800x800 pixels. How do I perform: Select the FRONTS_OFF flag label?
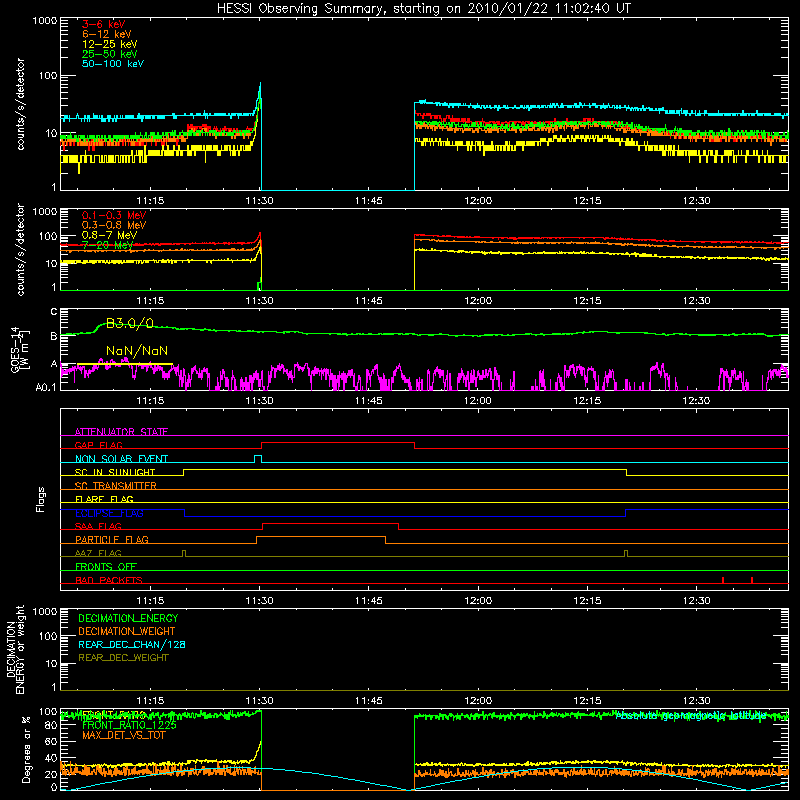tap(106, 566)
